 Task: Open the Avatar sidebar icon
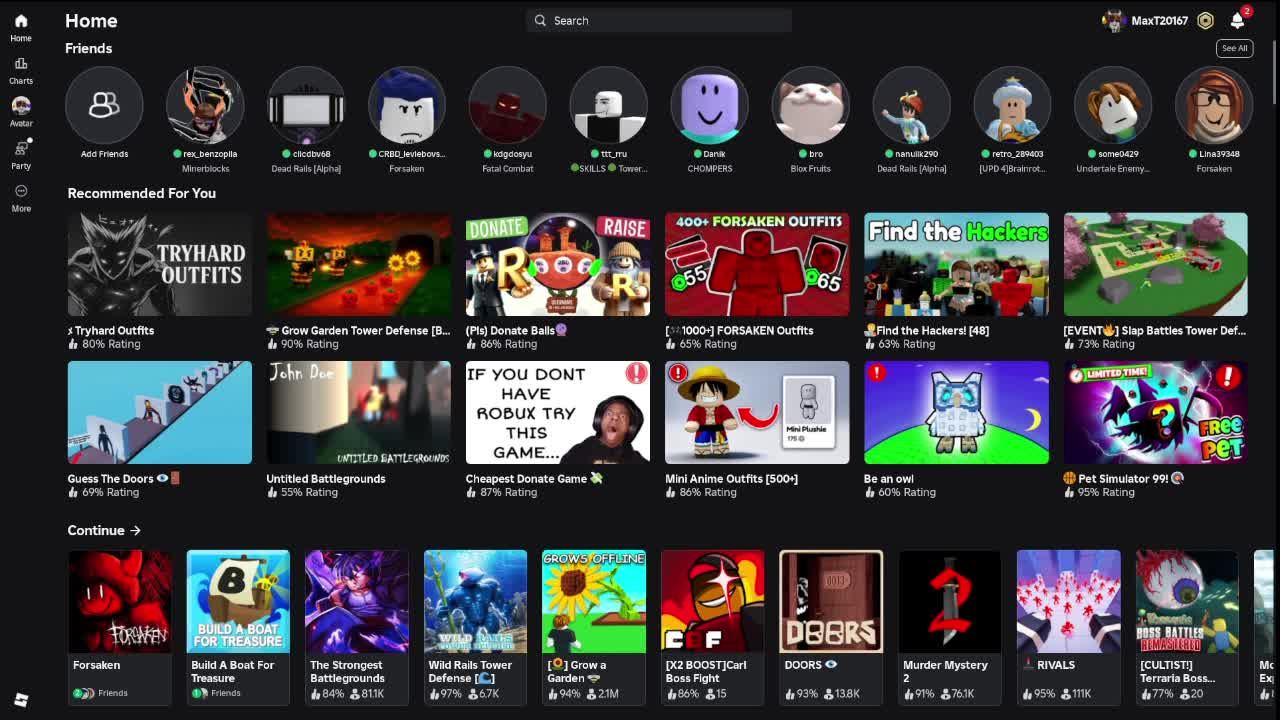coord(21,111)
